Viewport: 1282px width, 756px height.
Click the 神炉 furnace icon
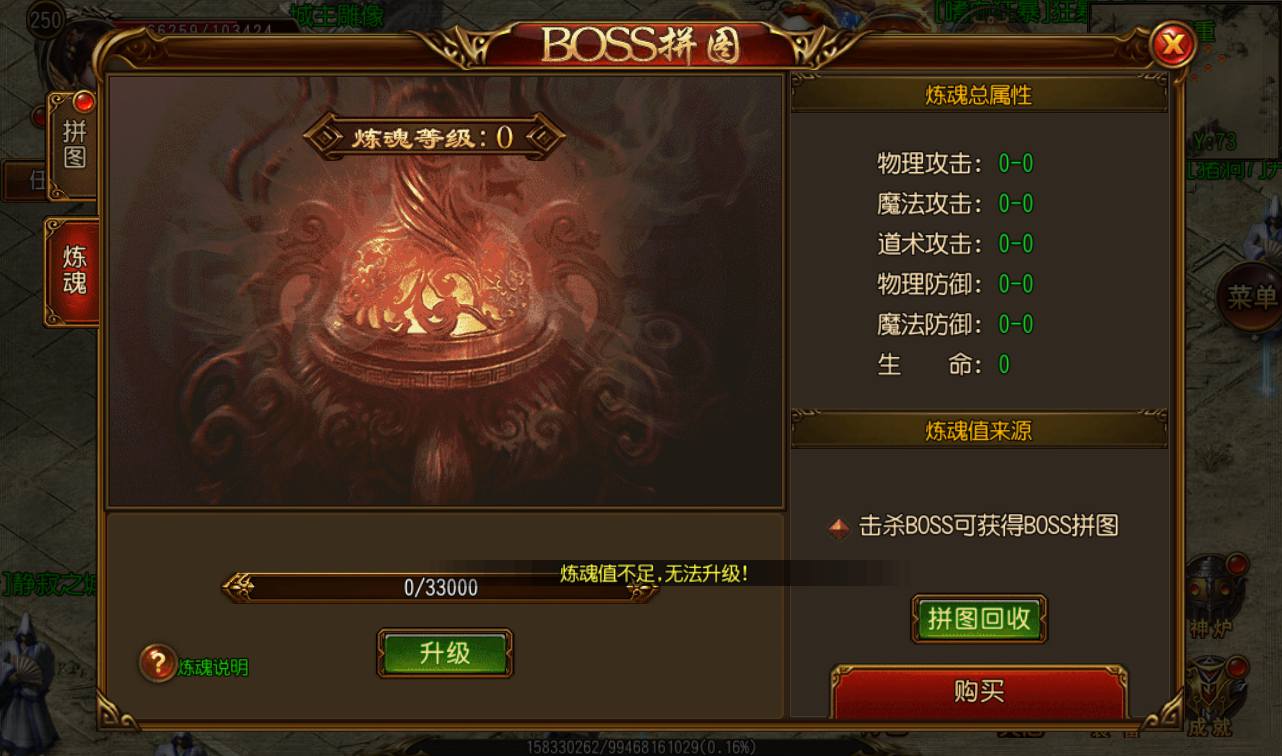click(1212, 595)
